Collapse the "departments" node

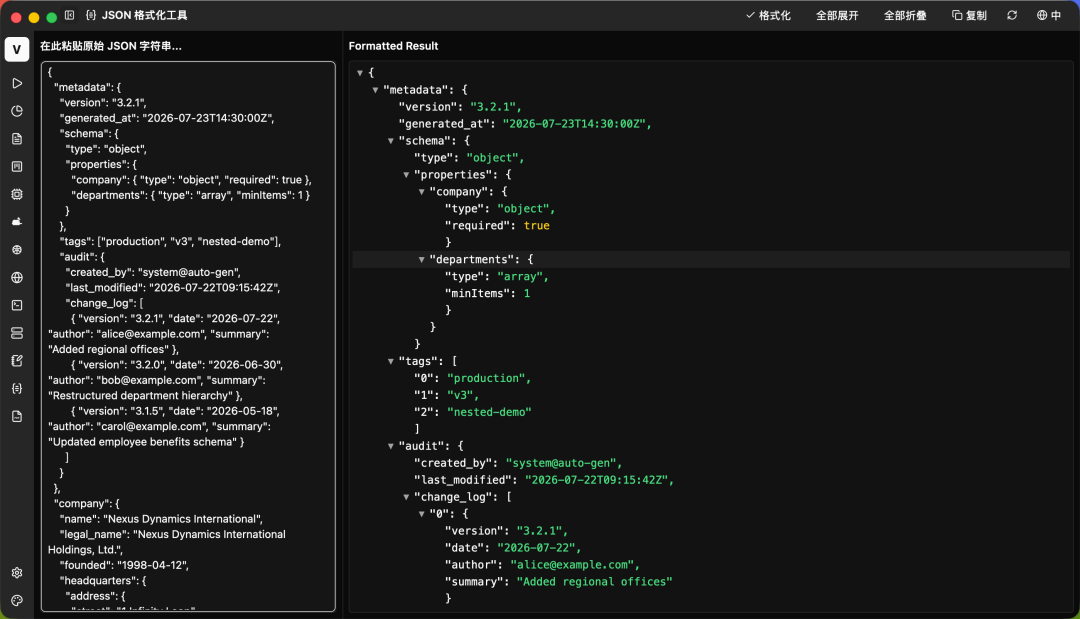coord(422,260)
